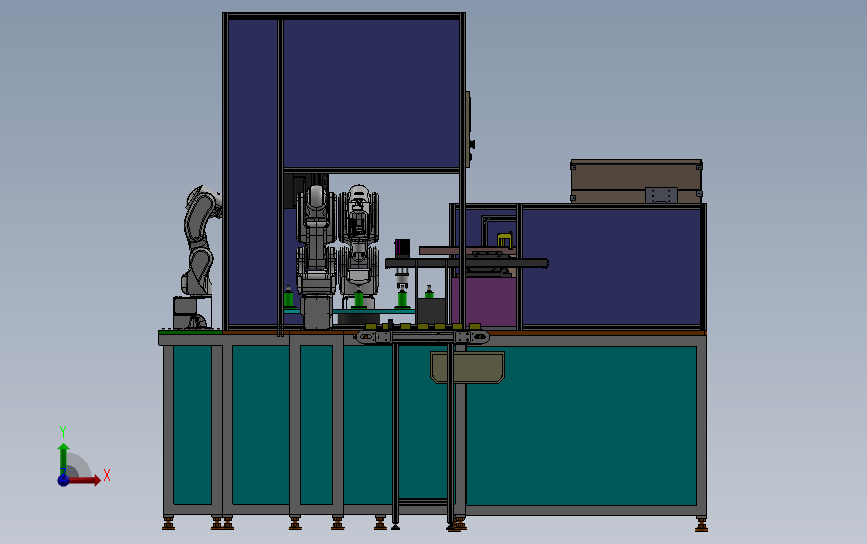The width and height of the screenshot is (867, 544).
Task: Select the small conveyor belt with yellow blocks
Action: (x=422, y=334)
